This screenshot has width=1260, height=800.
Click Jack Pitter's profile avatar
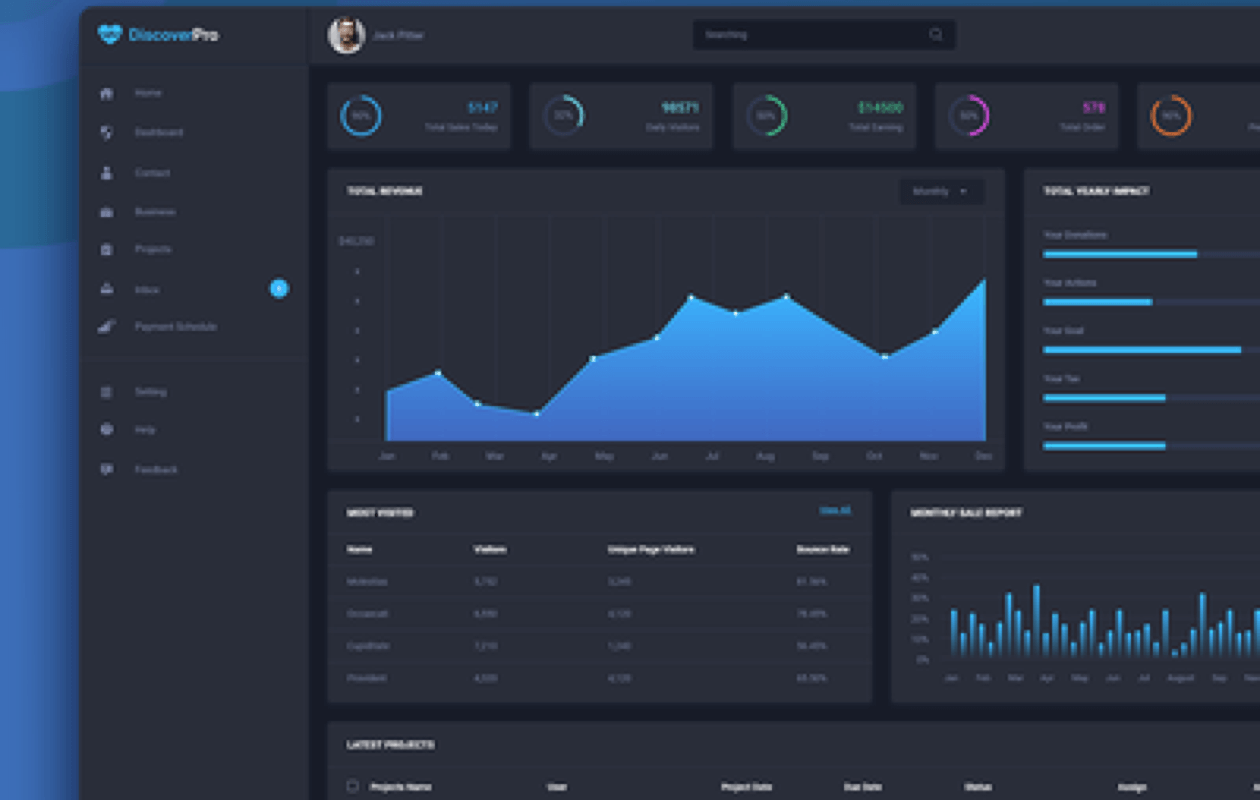(346, 35)
